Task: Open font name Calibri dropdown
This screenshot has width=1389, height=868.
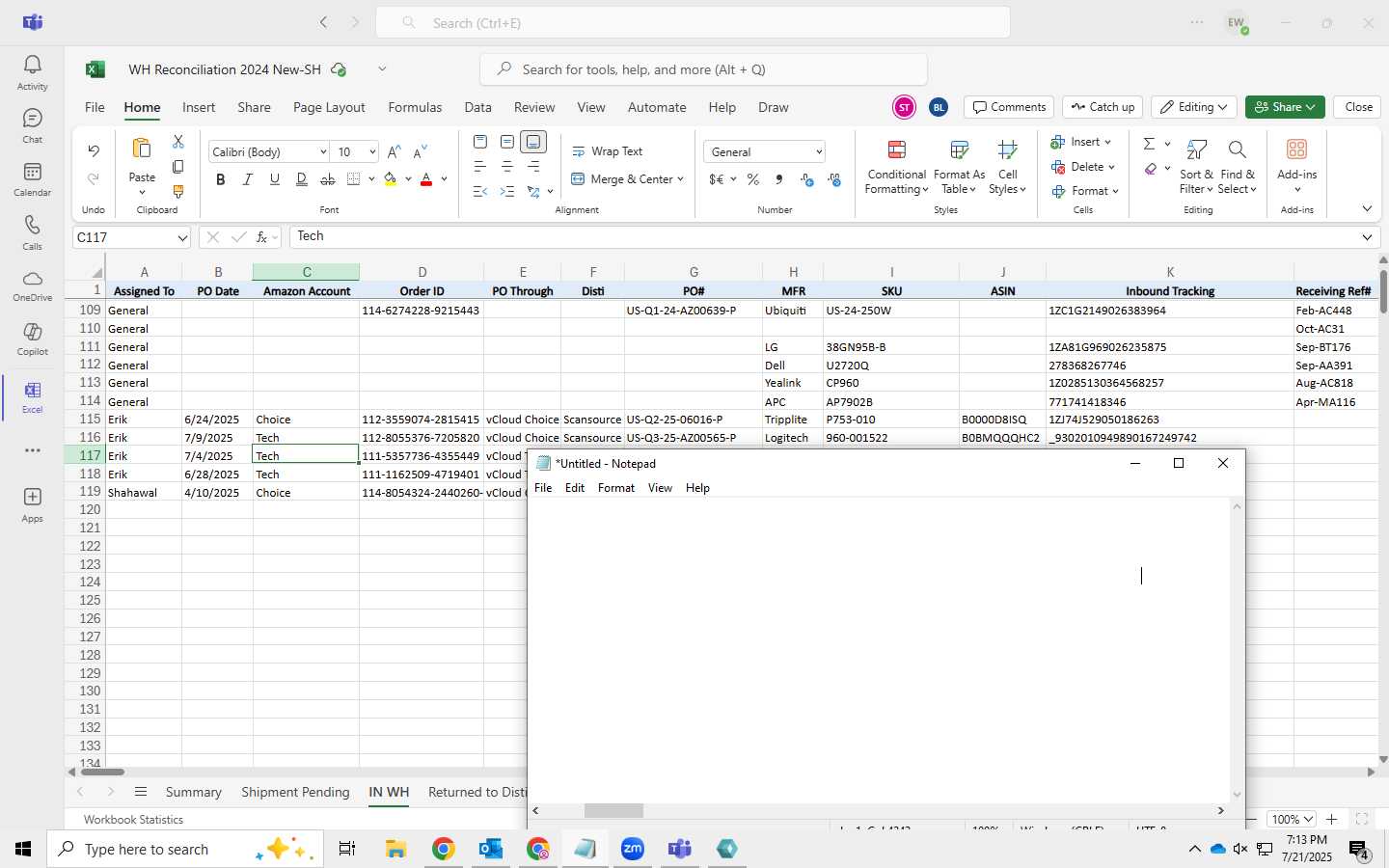Action: tap(323, 152)
